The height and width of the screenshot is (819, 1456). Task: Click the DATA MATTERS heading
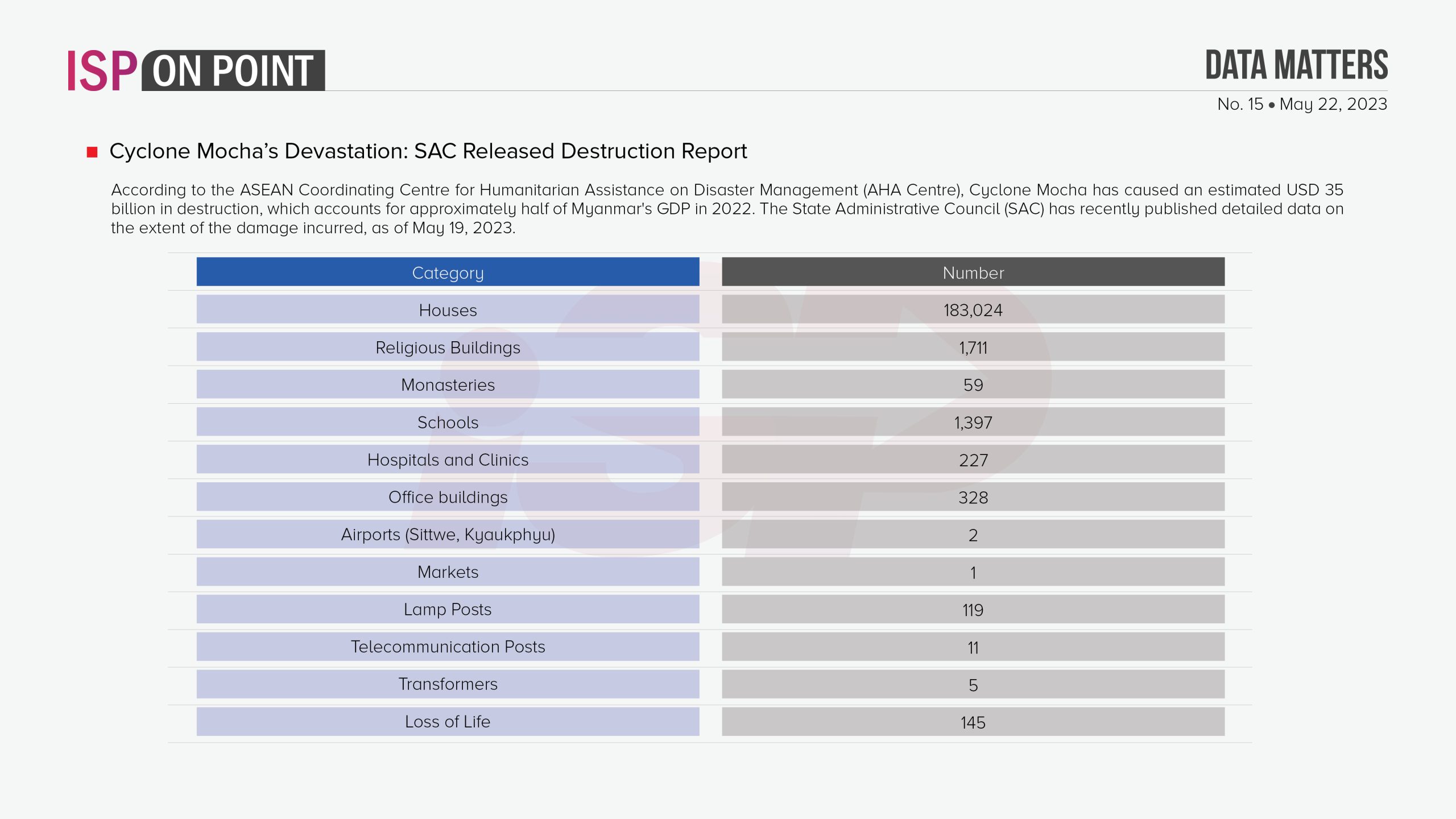click(x=1296, y=65)
